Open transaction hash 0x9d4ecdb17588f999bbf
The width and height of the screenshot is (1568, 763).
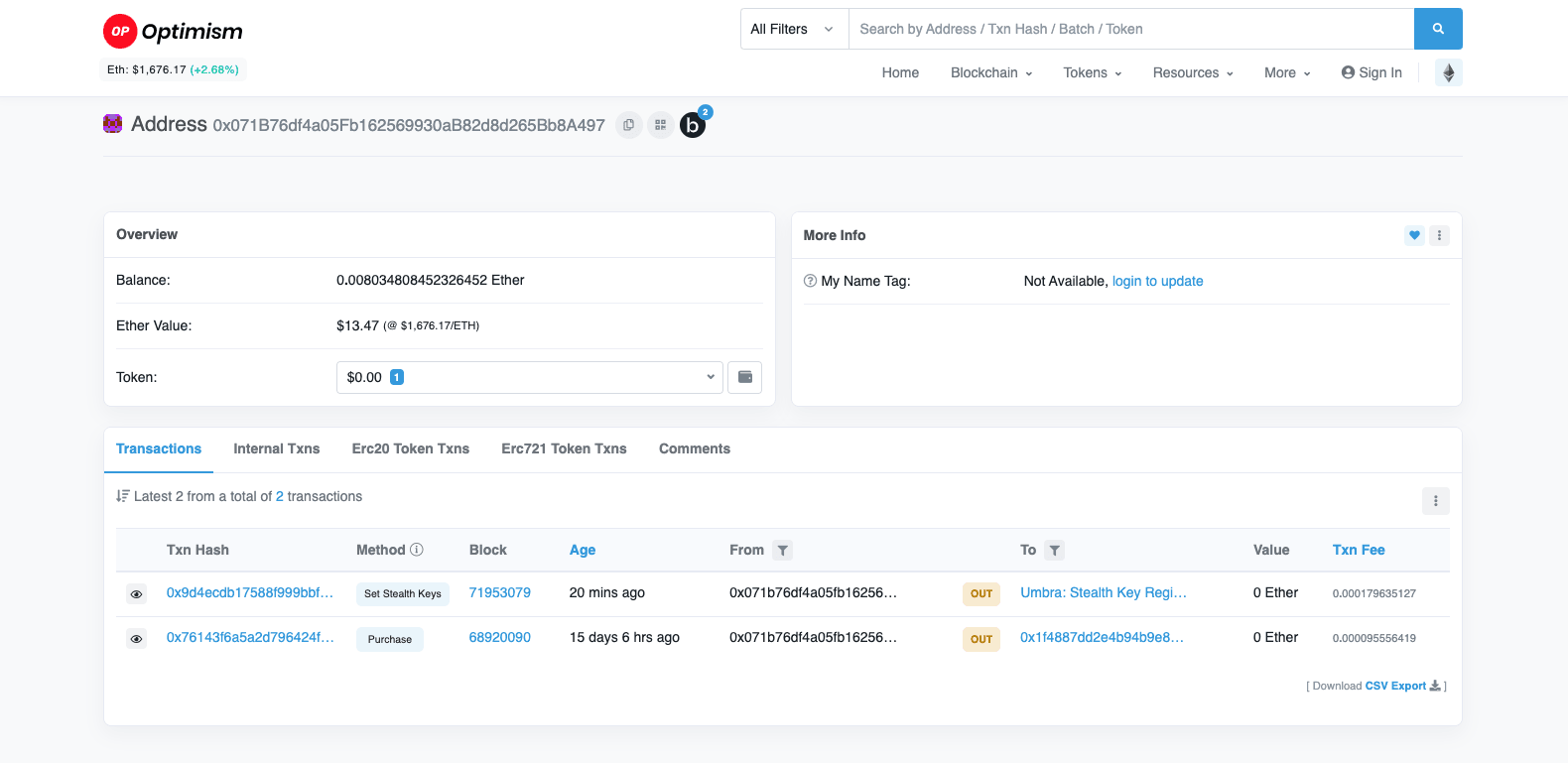[250, 592]
